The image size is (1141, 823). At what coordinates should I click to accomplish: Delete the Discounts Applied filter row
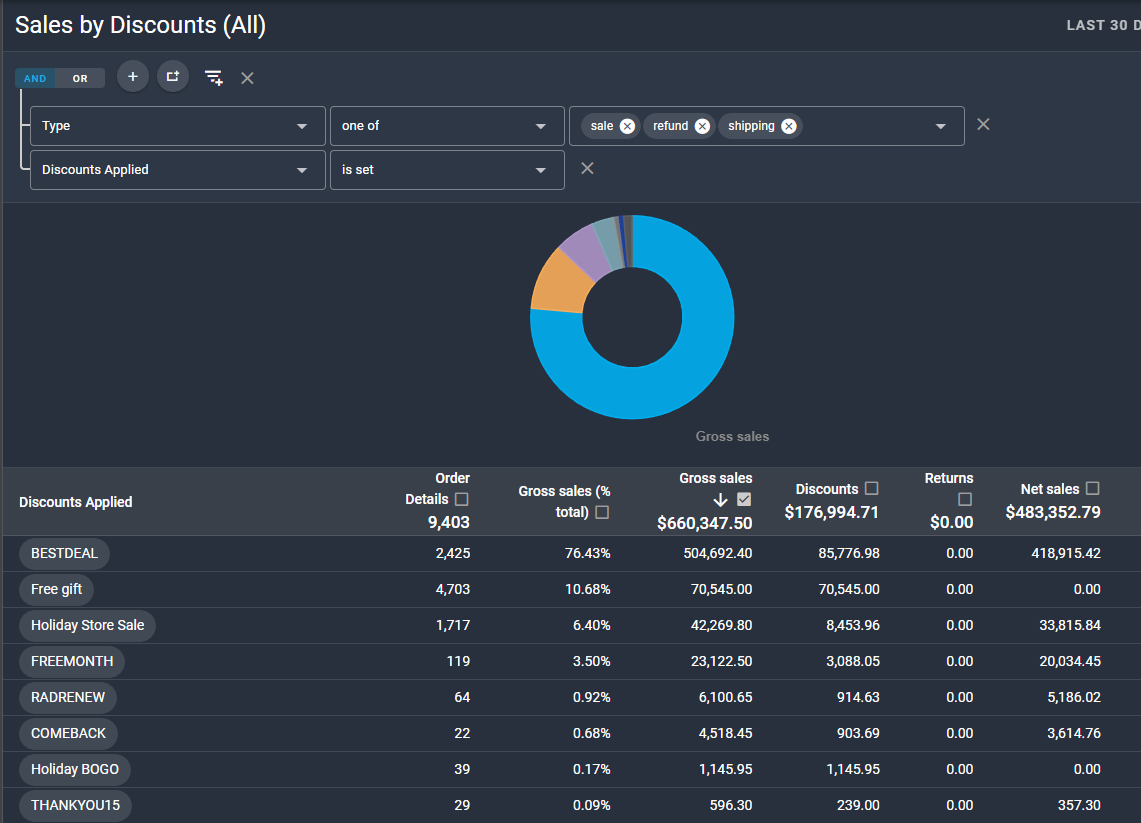587,168
